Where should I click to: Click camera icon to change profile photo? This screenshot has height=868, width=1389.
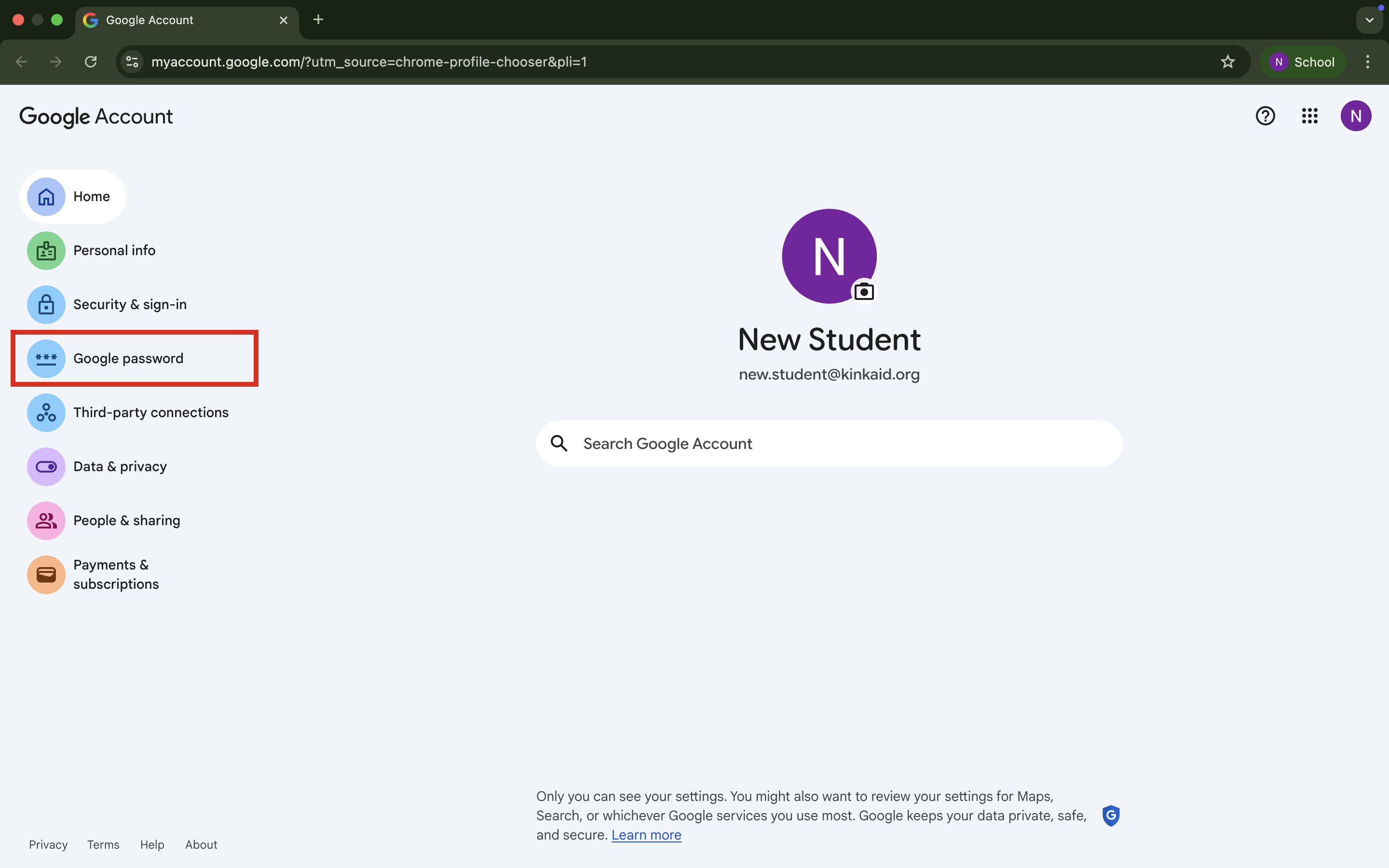pos(864,292)
